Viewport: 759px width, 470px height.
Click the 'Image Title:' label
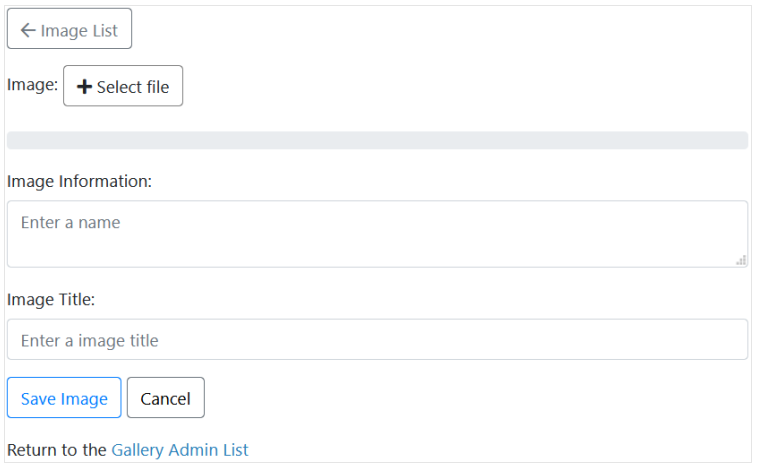tap(51, 300)
